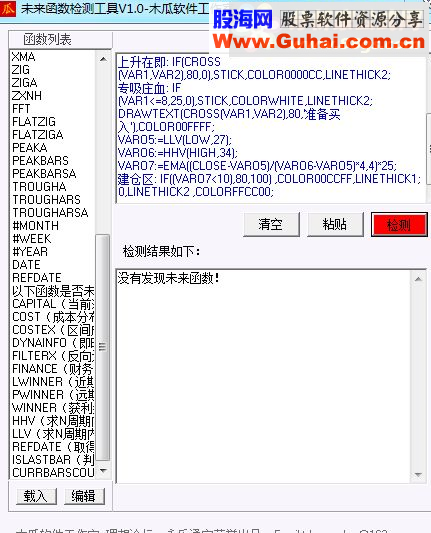Select ISLASTBAR（判 list entry
The width and height of the screenshot is (431, 533).
53,459
